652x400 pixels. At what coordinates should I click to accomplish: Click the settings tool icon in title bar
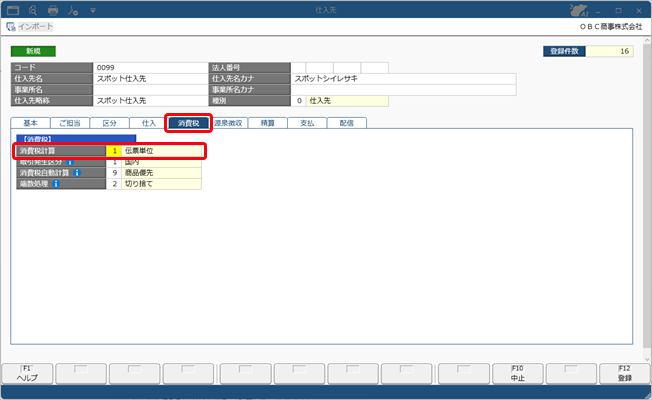(73, 10)
